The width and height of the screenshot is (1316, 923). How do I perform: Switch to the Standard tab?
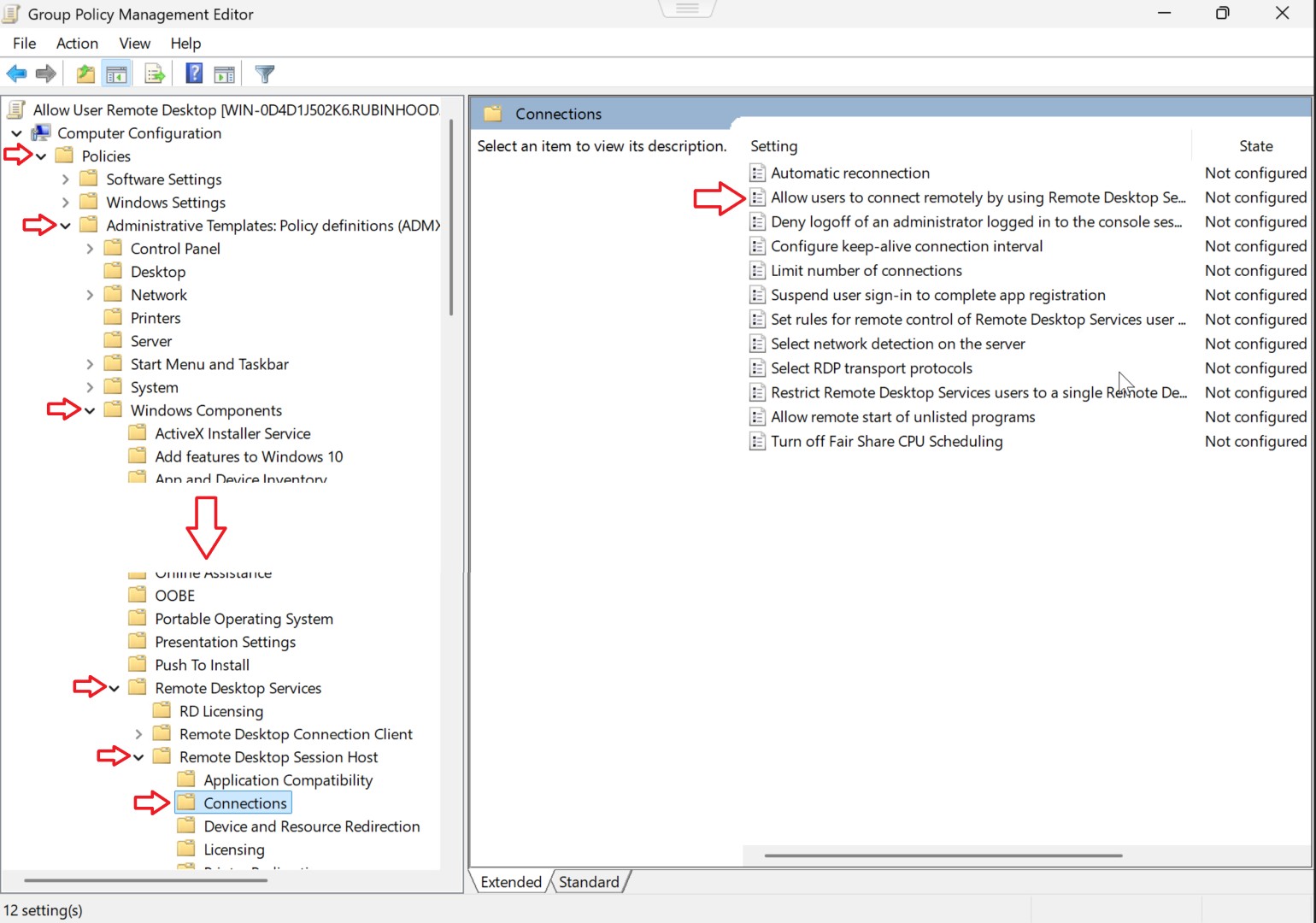[589, 882]
